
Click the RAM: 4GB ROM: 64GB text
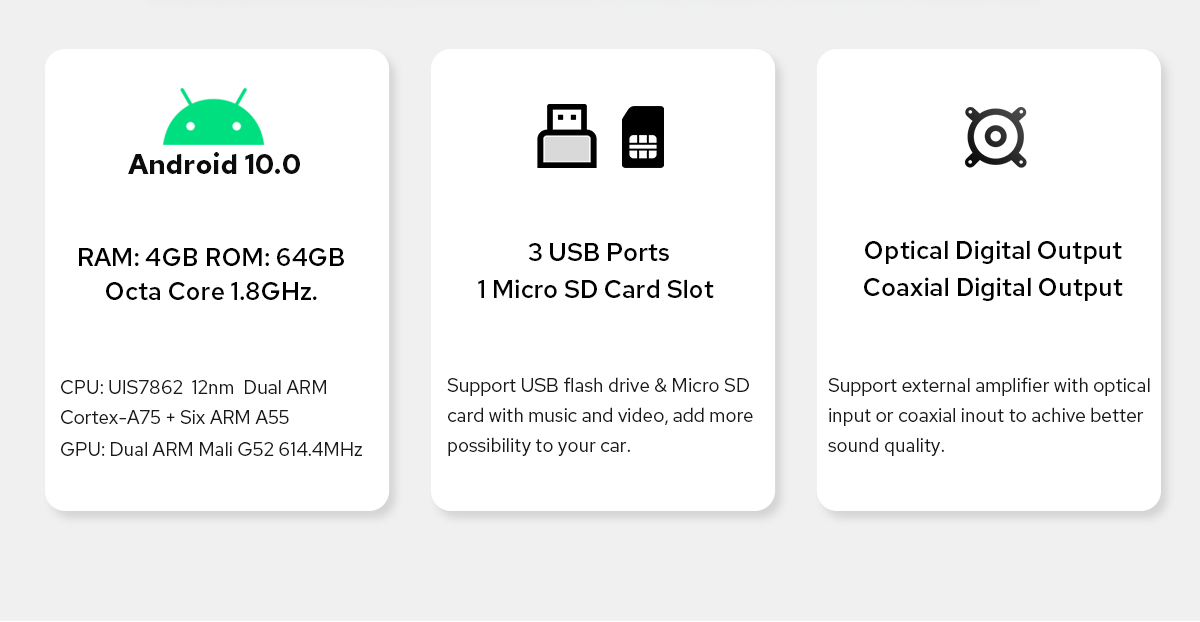[211, 258]
